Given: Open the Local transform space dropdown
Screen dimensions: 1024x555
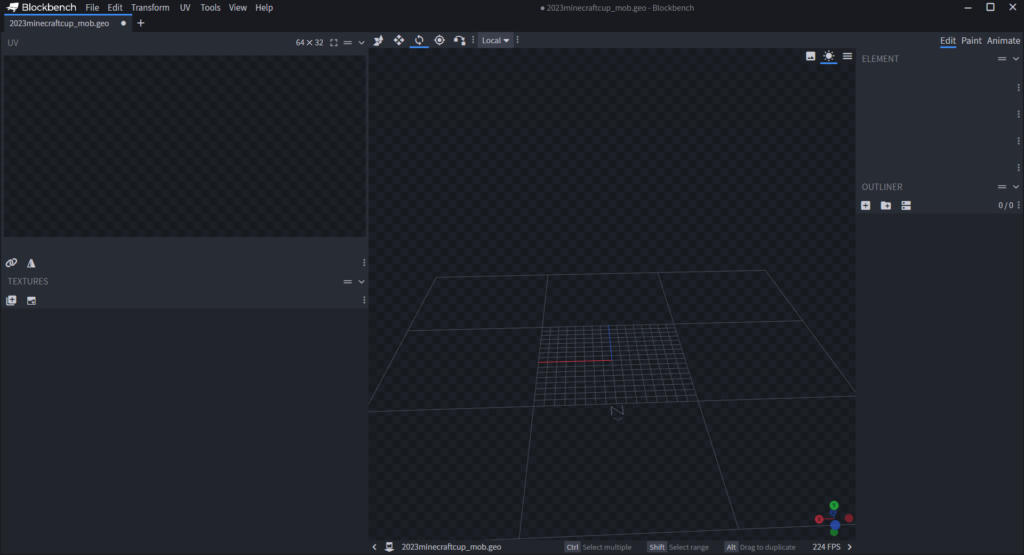Looking at the screenshot, I should 495,40.
